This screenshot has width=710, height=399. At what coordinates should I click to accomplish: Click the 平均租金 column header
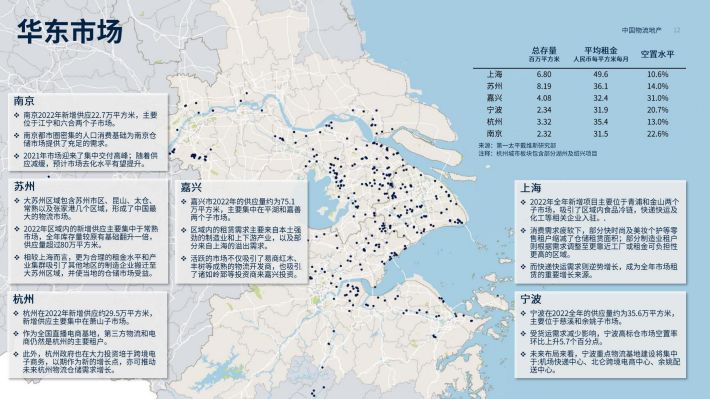point(601,50)
